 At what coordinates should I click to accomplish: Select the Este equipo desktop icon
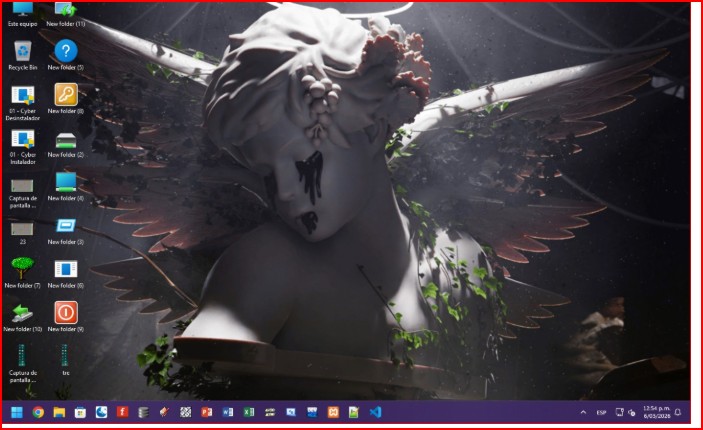click(22, 10)
